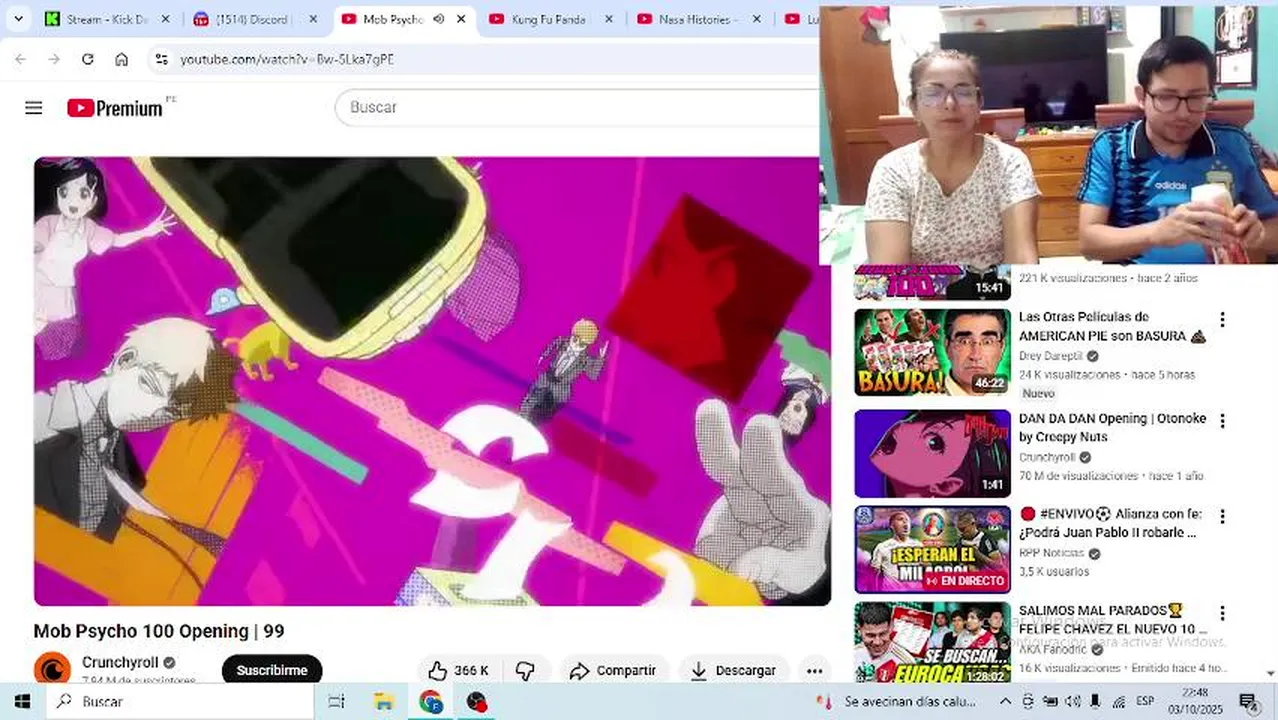The height and width of the screenshot is (720, 1278).
Task: Close the Kung Fu Panda tab
Action: point(609,19)
